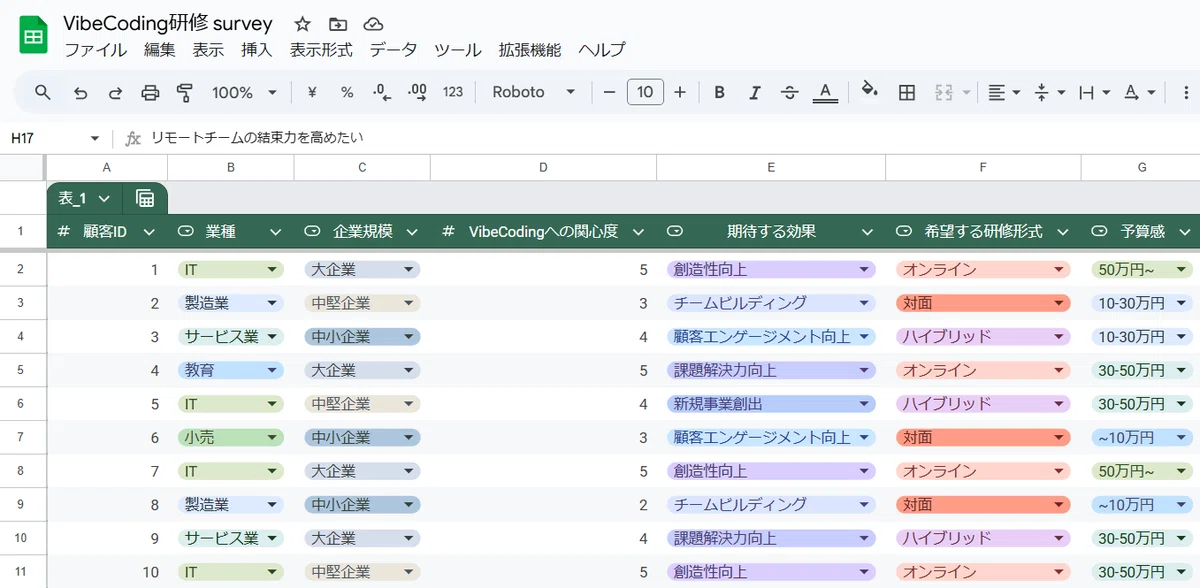Viewport: 1200px width, 588px height.
Task: Format as yen currency
Action: (x=312, y=92)
